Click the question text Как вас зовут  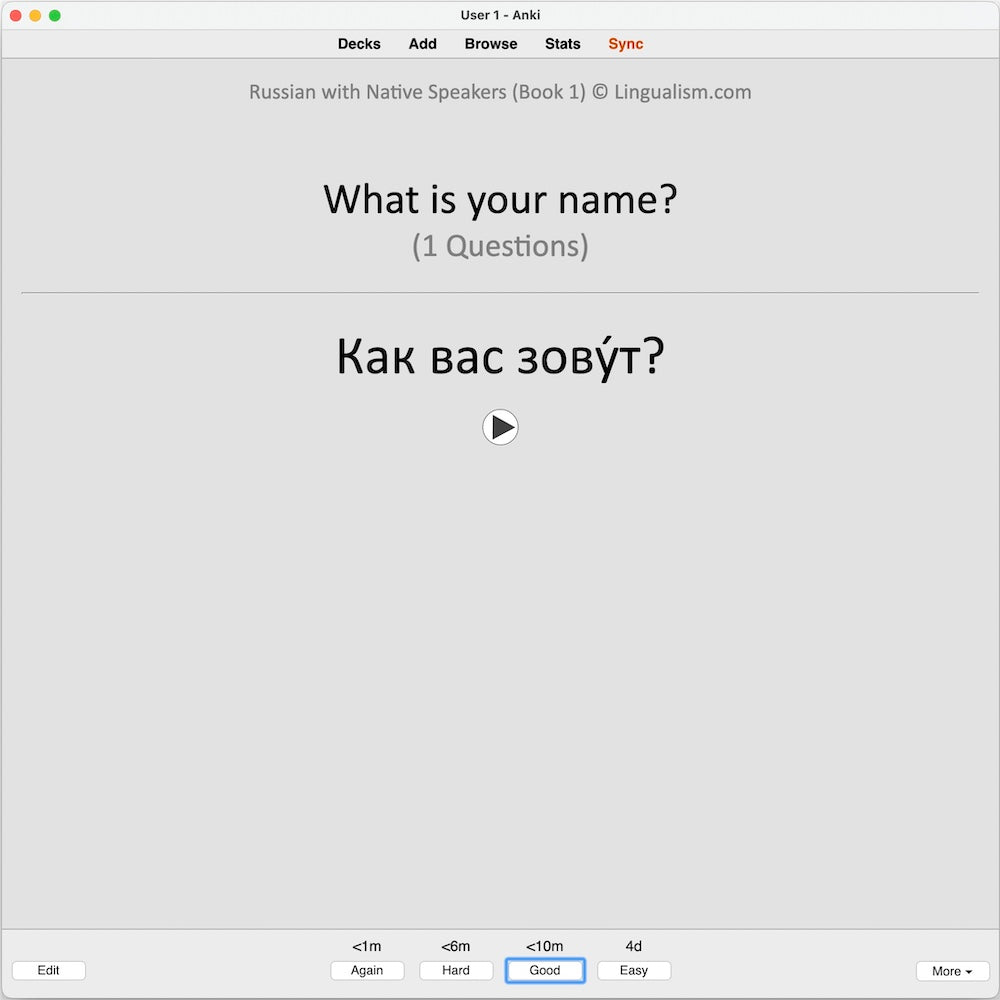(x=500, y=356)
